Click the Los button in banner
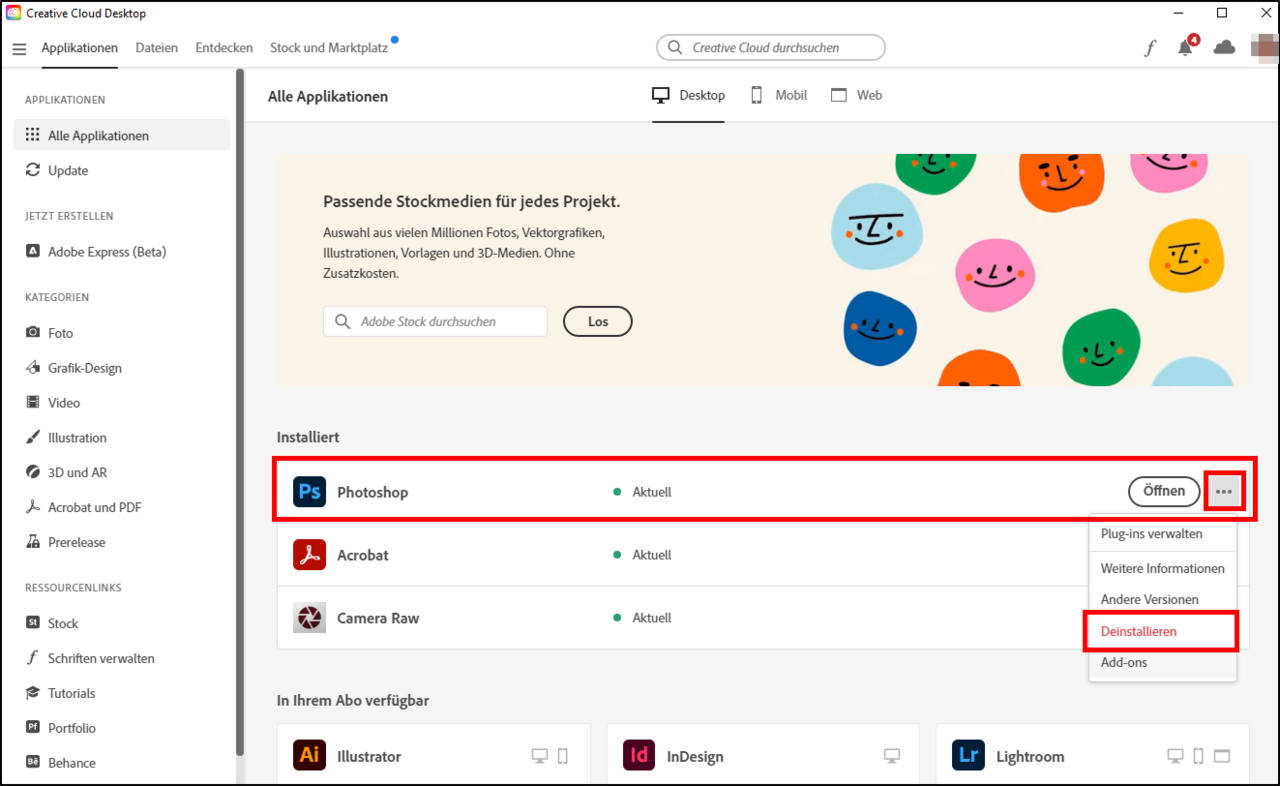This screenshot has width=1280, height=786. (598, 322)
